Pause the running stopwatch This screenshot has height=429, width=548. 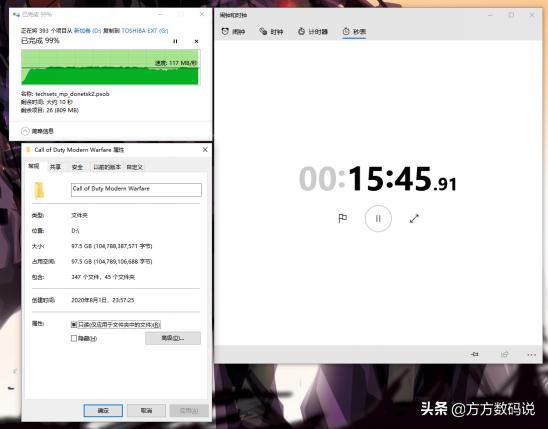tap(378, 218)
